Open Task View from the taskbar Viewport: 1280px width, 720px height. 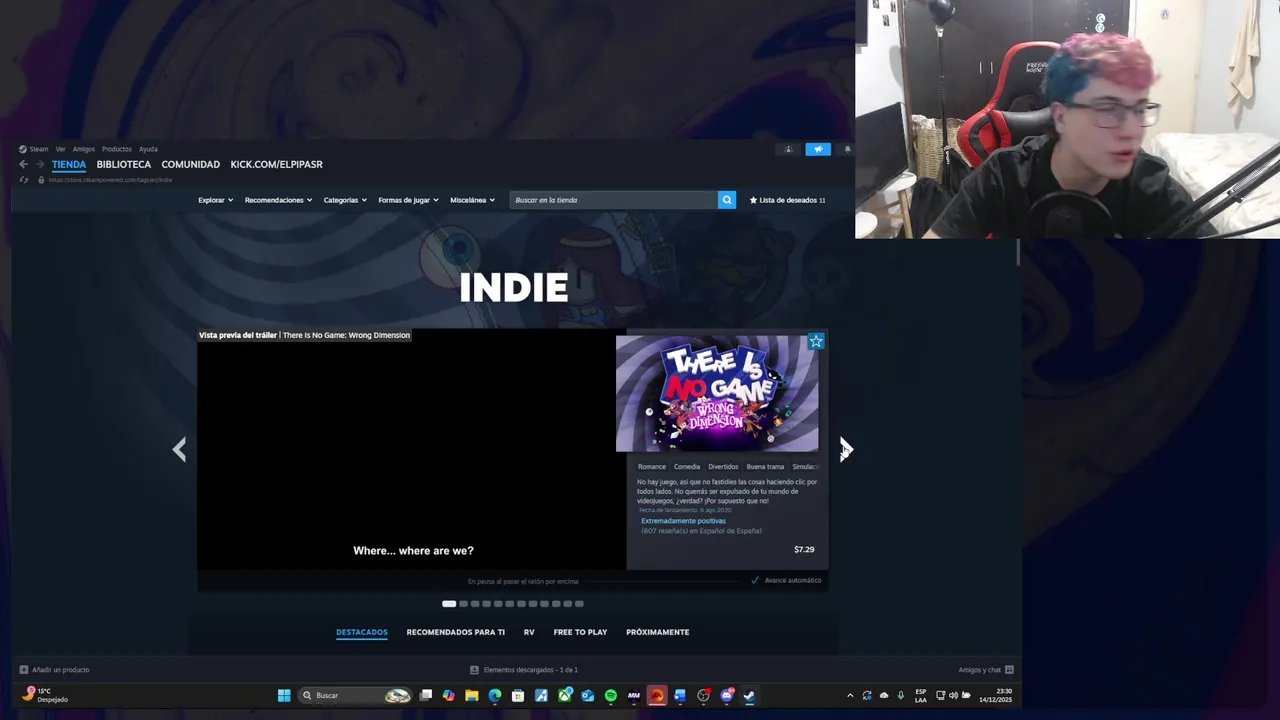click(426, 695)
